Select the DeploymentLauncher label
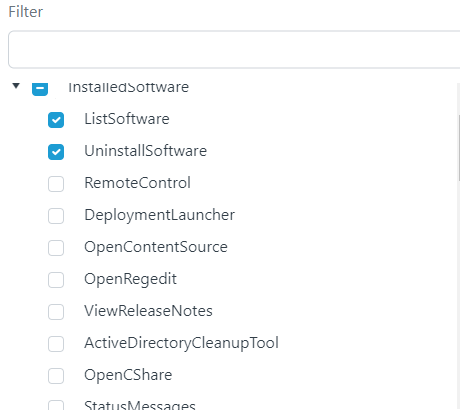Viewport: 460px width, 411px height. click(x=159, y=215)
